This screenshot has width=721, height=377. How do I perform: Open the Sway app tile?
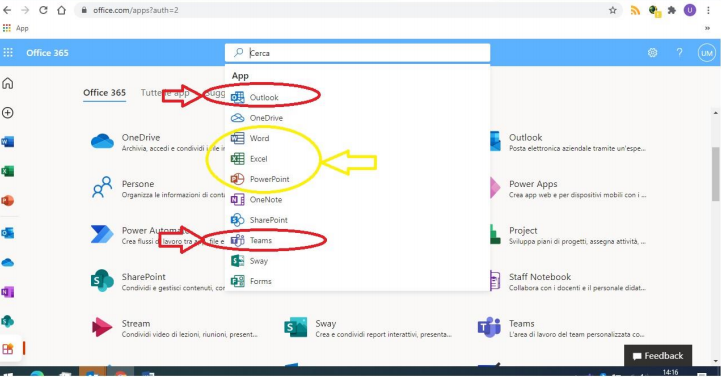point(368,328)
